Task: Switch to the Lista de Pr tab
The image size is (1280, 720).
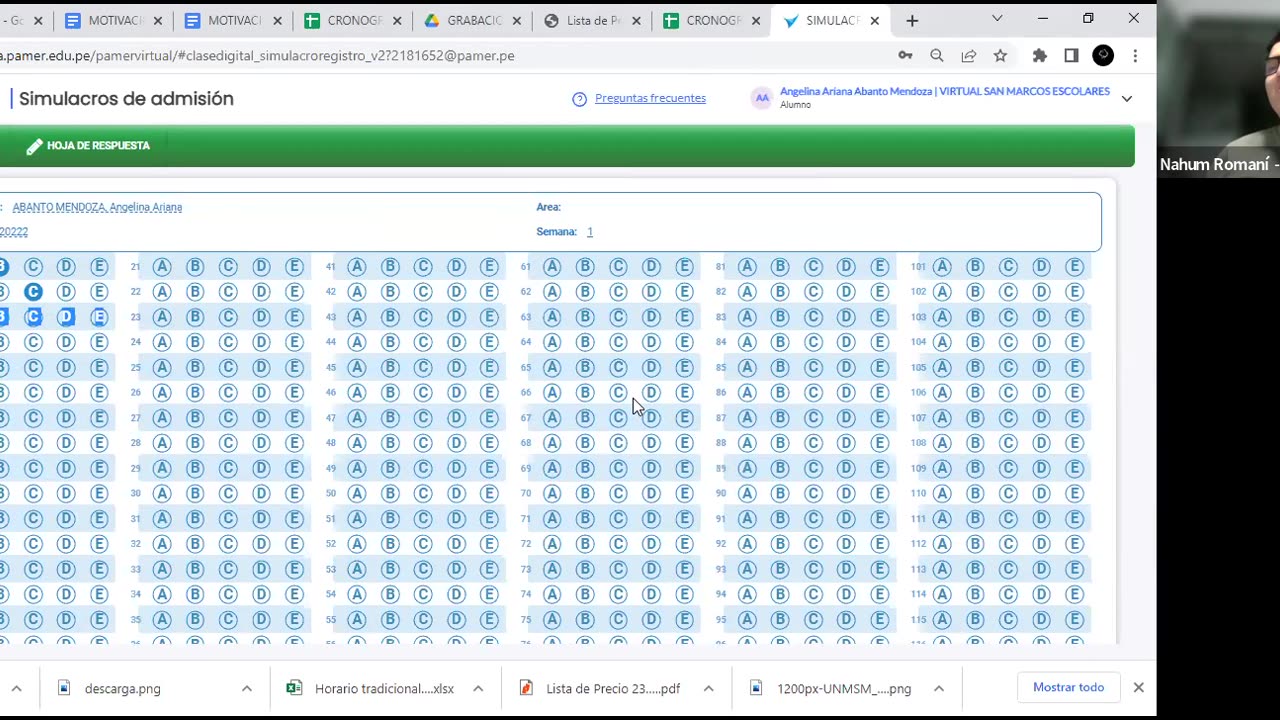Action: pos(590,20)
